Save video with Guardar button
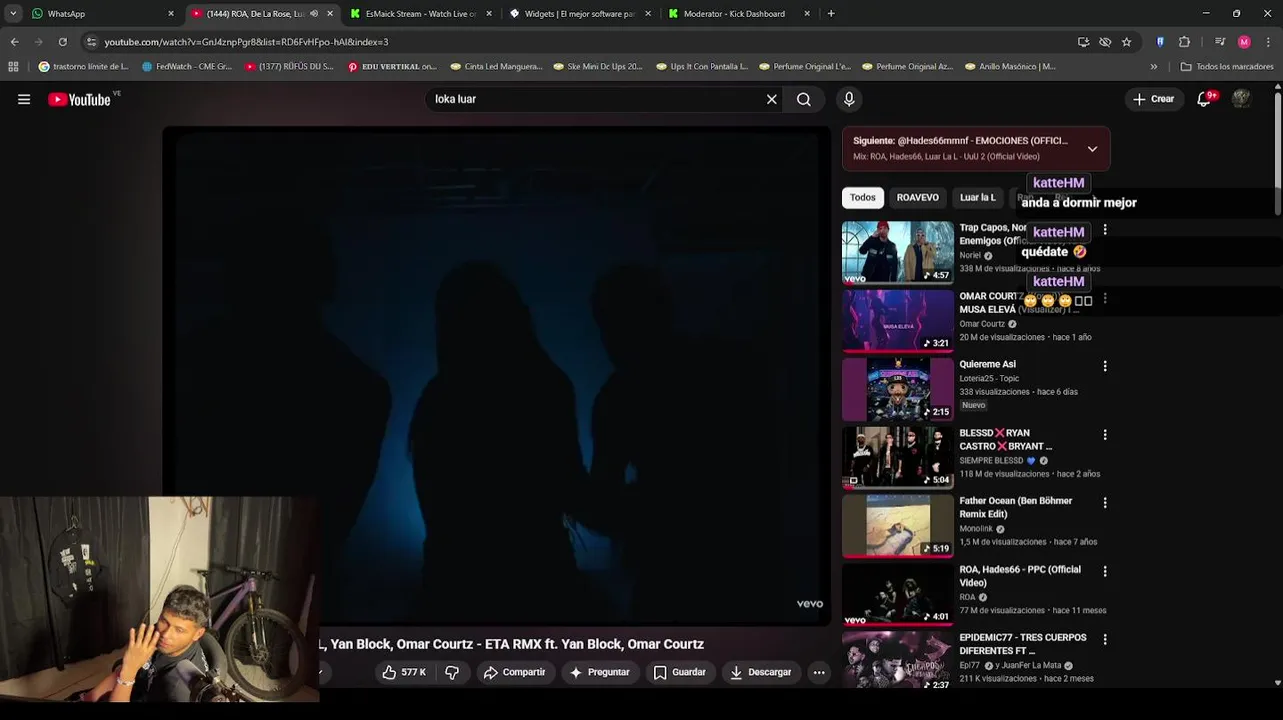 pyautogui.click(x=680, y=672)
